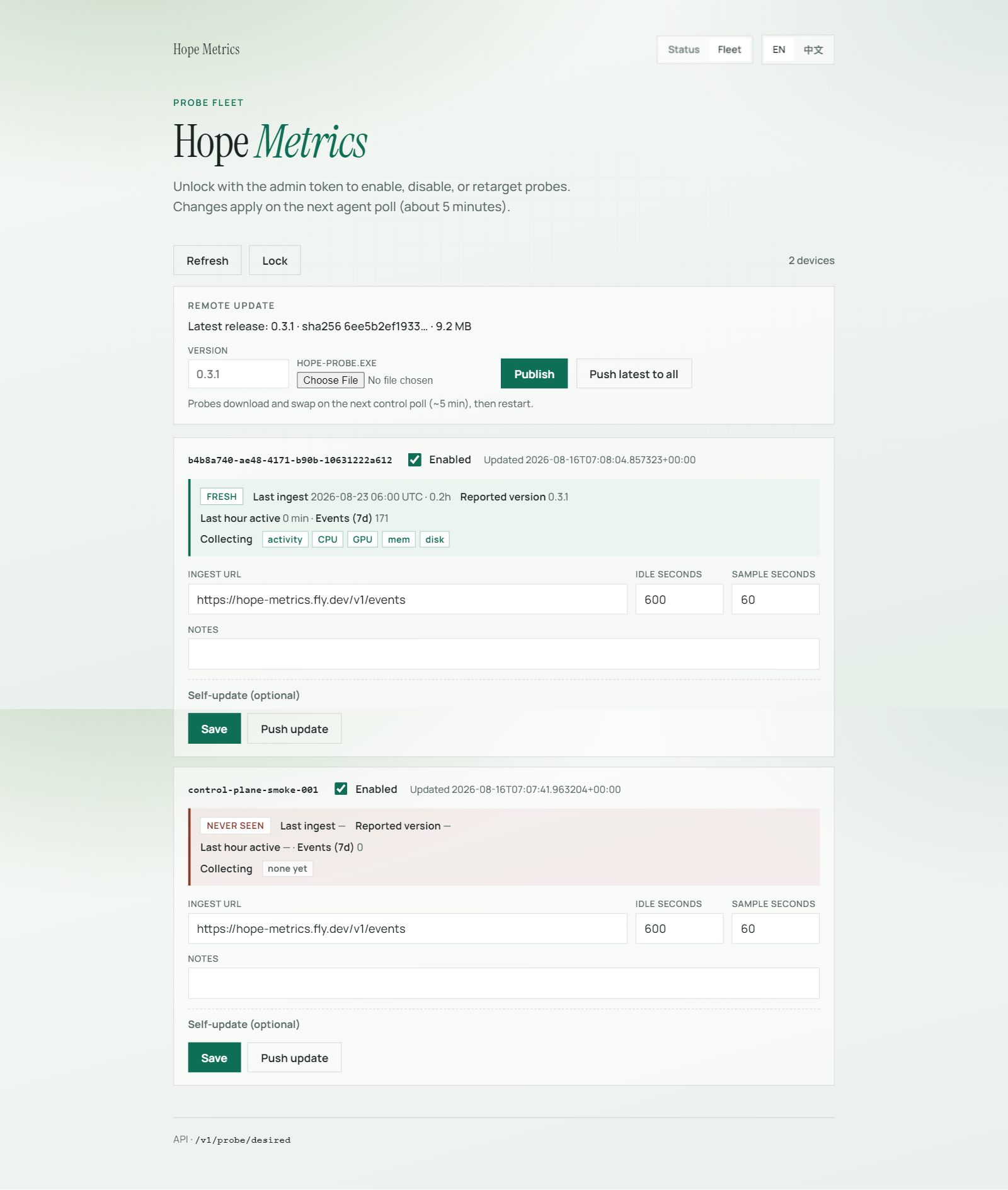Click the control-plane-smoke-001 device name

click(x=253, y=790)
